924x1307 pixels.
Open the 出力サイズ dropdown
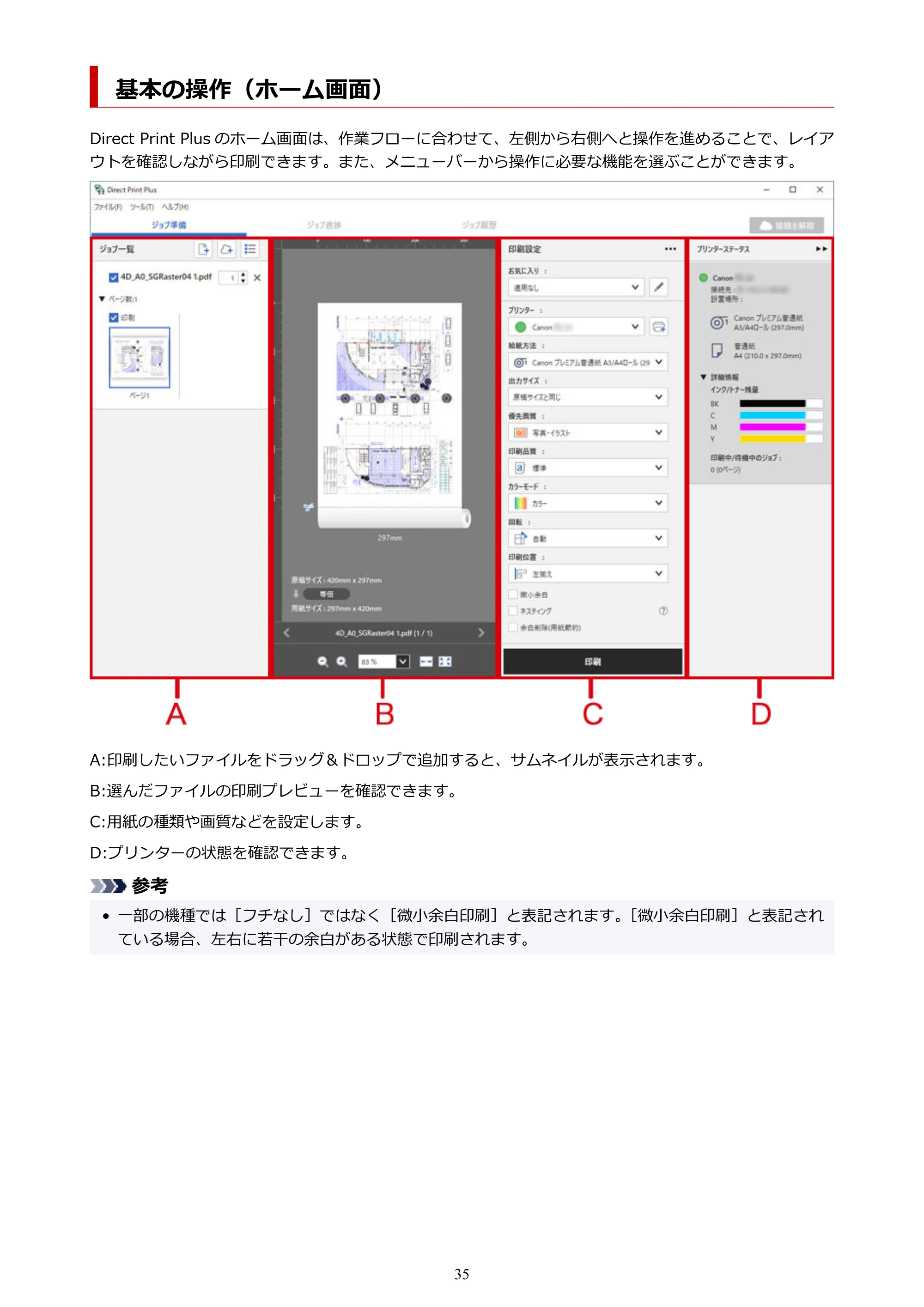[x=588, y=397]
